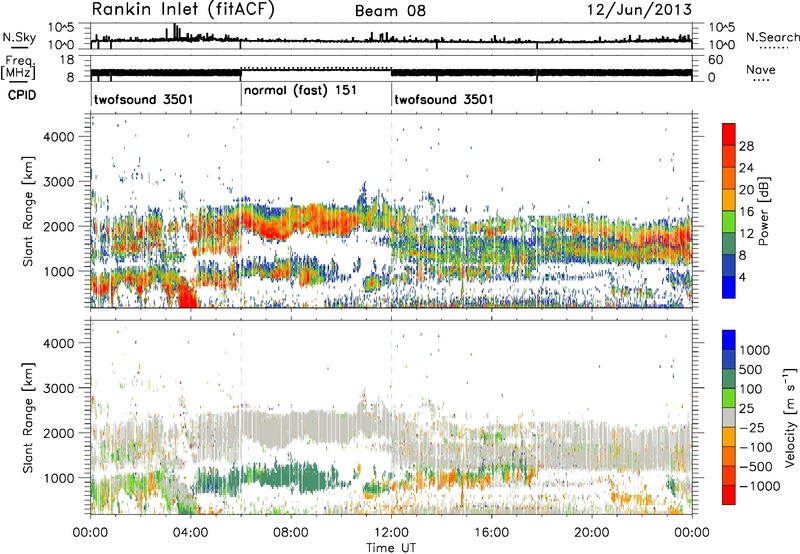Viewport: 800px width, 554px height.
Task: Select the 'N.Search' legend label
Action: (x=772, y=37)
